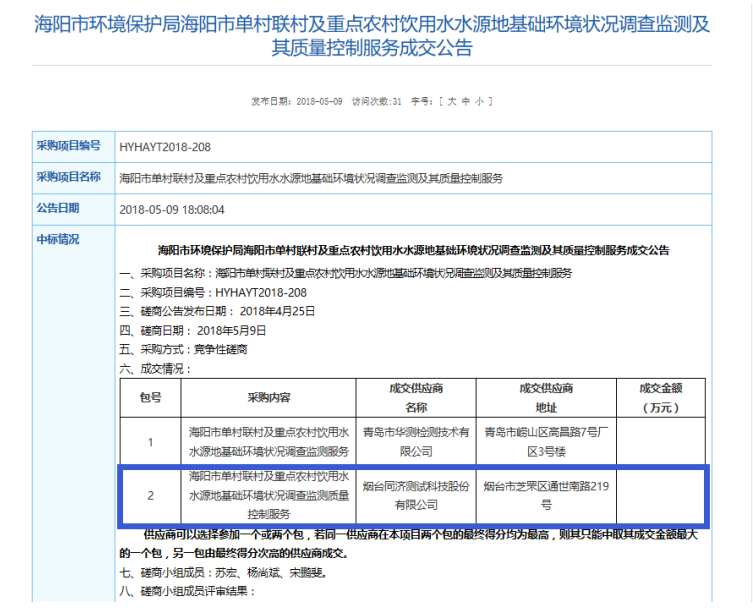Set font size to small (小)
Image resolution: width=753 pixels, height=612 pixels.
[x=479, y=101]
